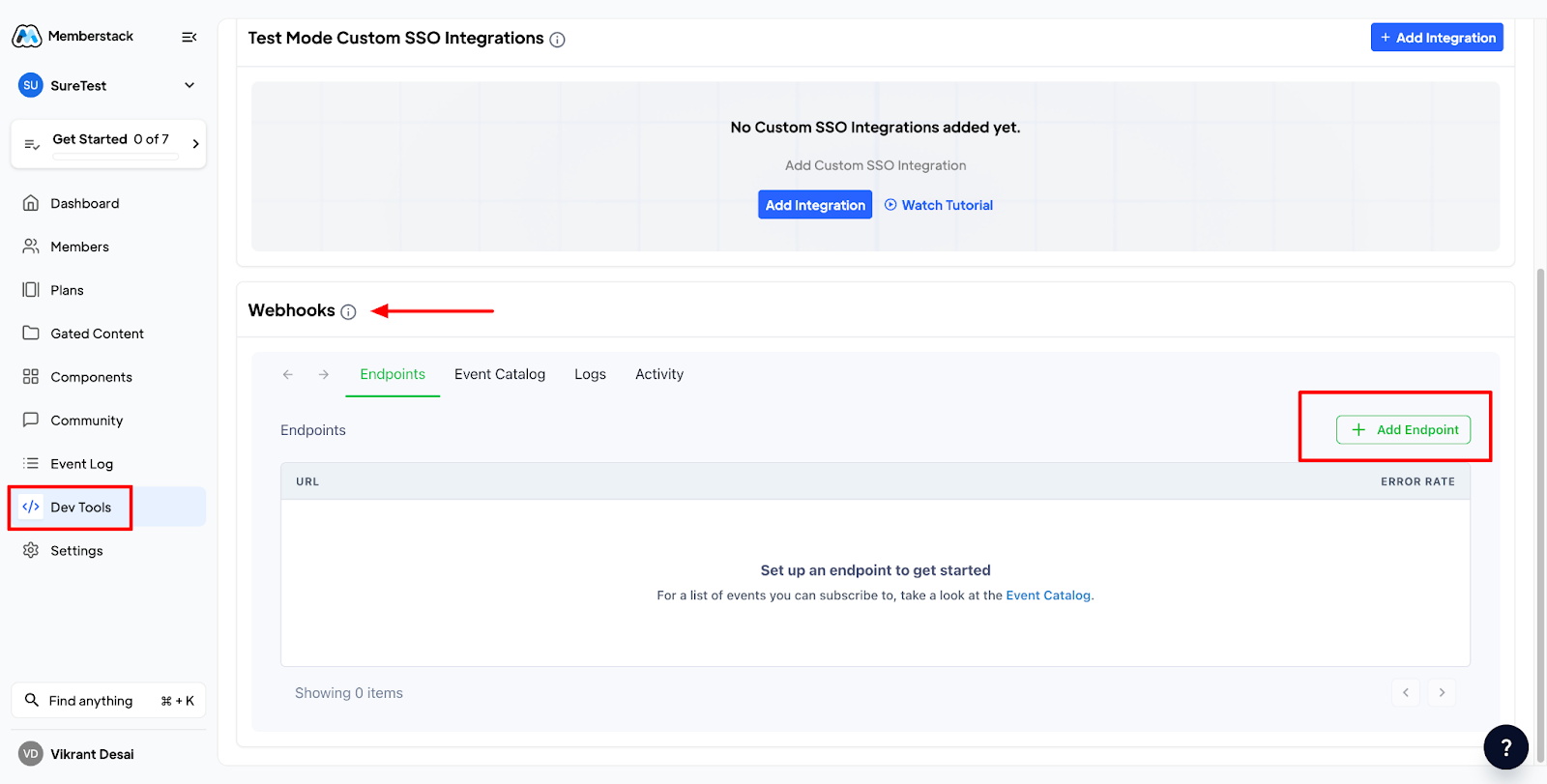Click the center Add Integration button
The width and height of the screenshot is (1547, 784).
tap(815, 205)
